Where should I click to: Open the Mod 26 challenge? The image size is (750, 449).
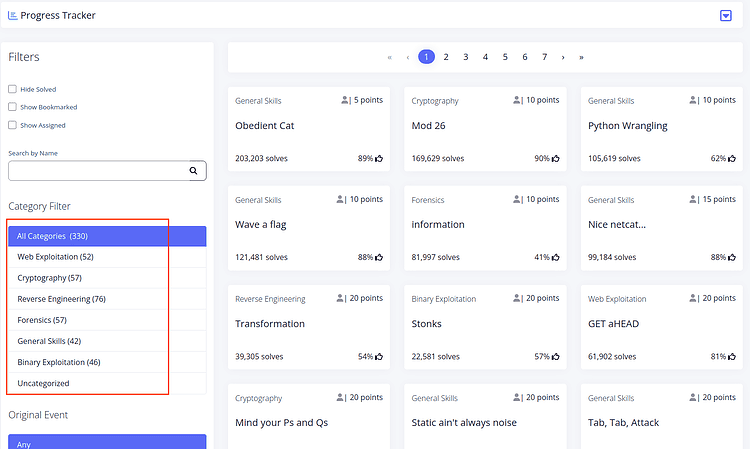click(485, 129)
